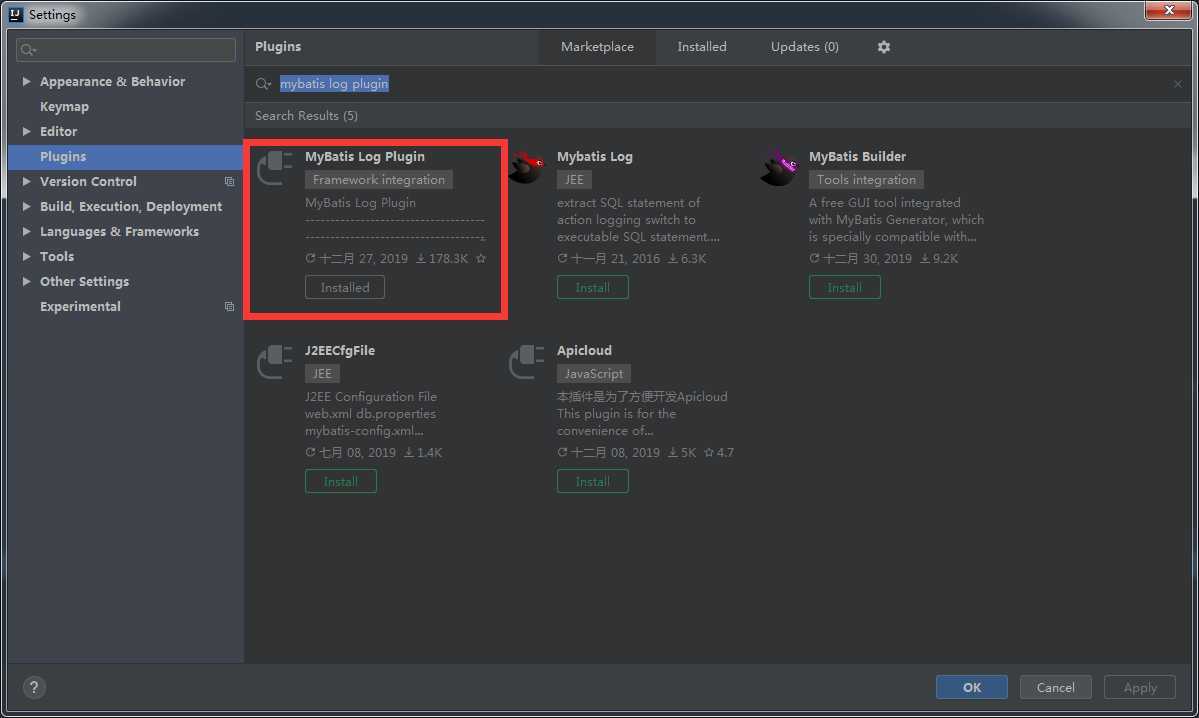Click into the plugin search field

[719, 83]
